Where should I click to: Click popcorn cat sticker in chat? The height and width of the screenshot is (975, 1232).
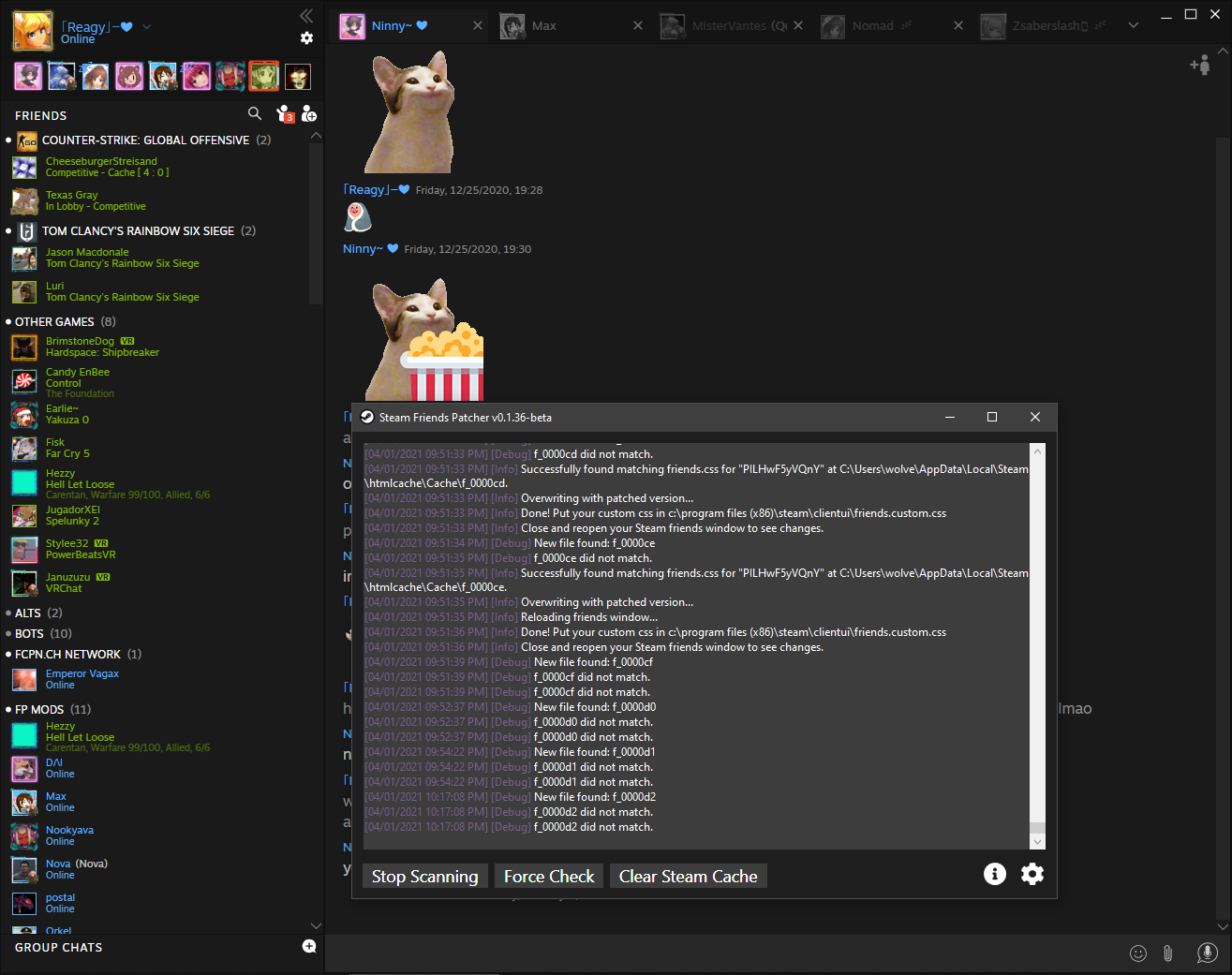point(424,340)
